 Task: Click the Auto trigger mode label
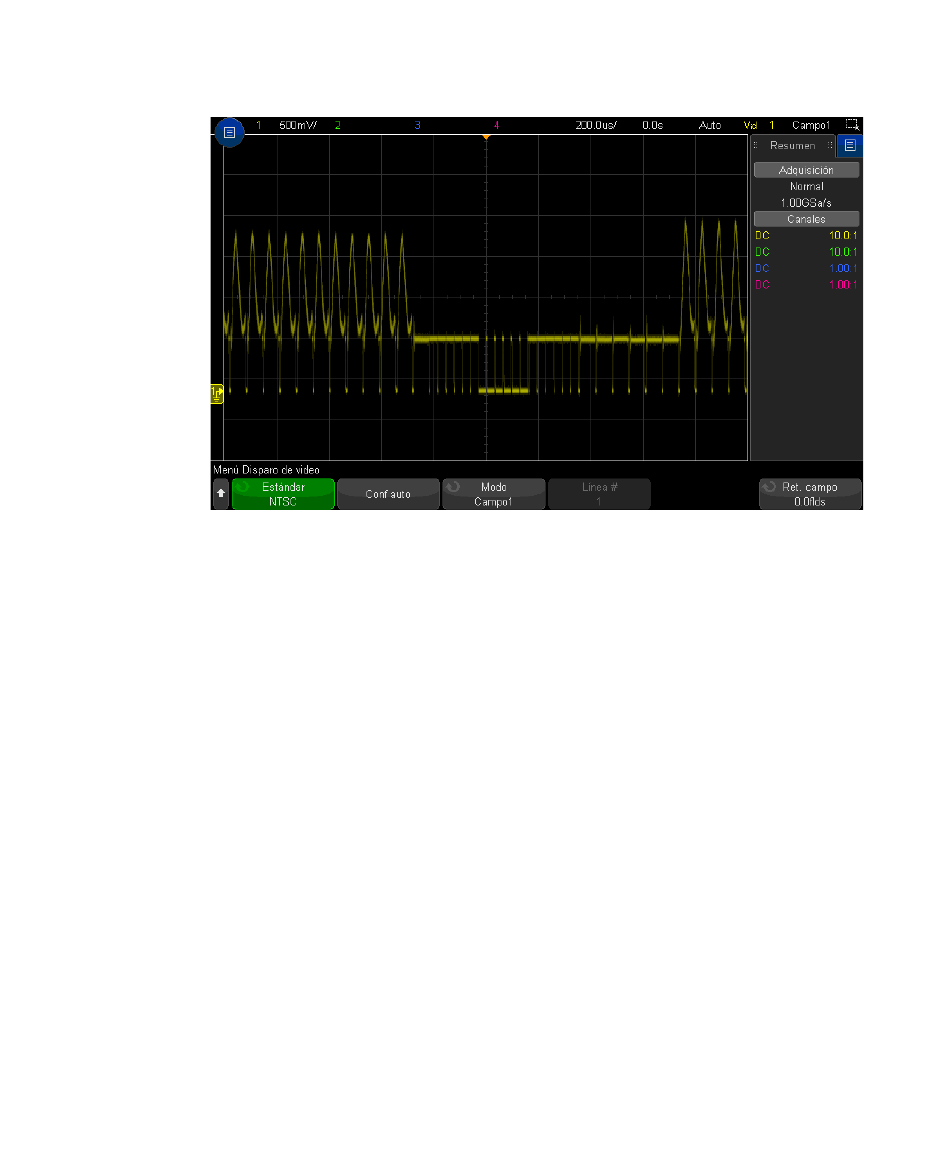click(709, 125)
